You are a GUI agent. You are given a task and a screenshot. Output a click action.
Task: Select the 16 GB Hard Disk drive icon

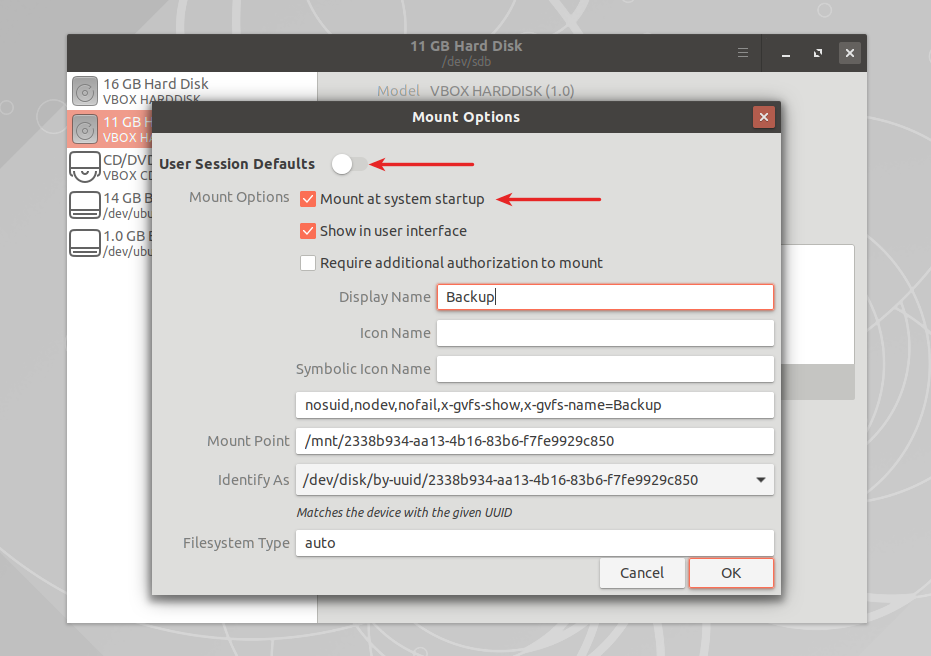84,91
